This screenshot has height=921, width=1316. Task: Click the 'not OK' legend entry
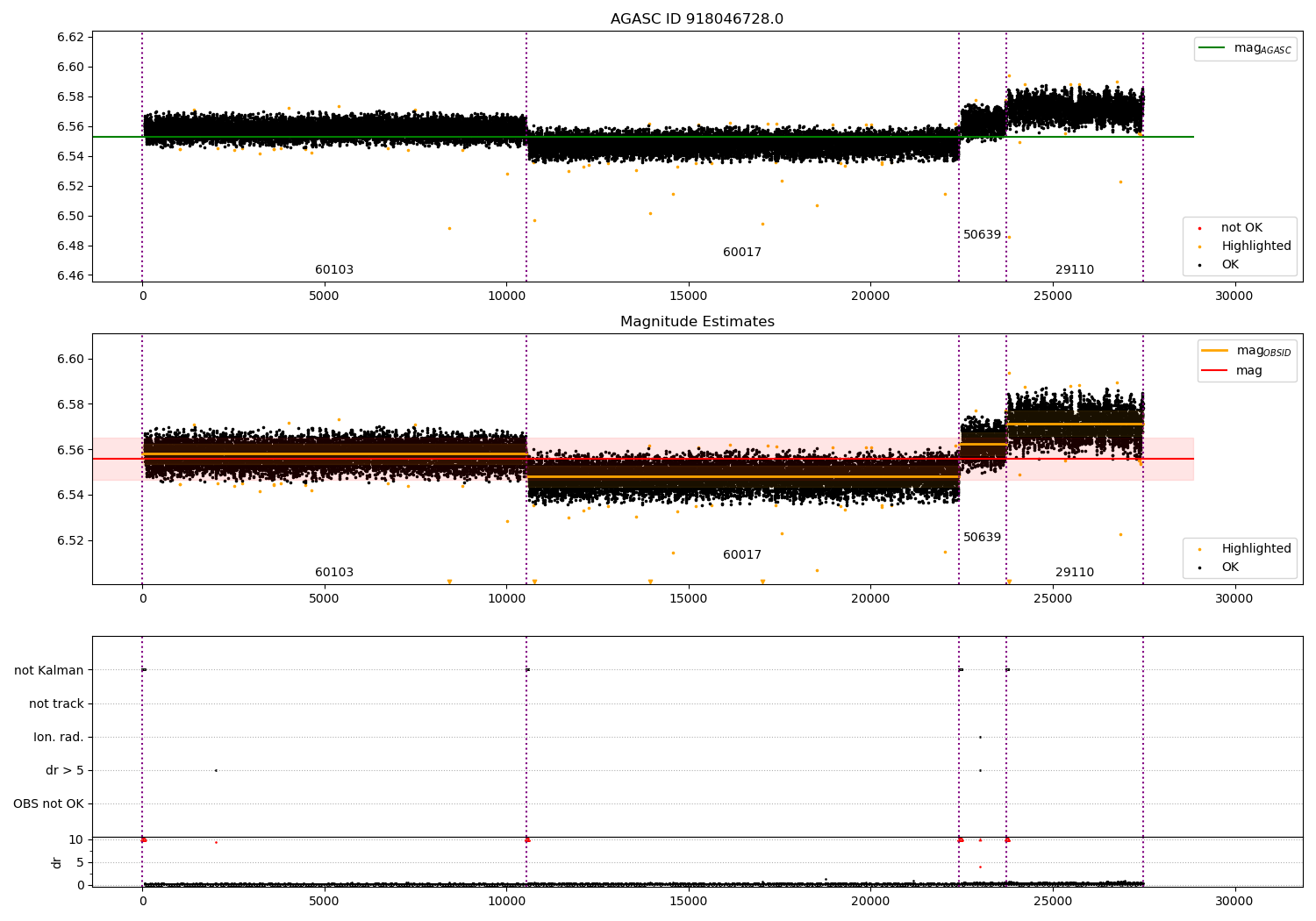(1241, 228)
